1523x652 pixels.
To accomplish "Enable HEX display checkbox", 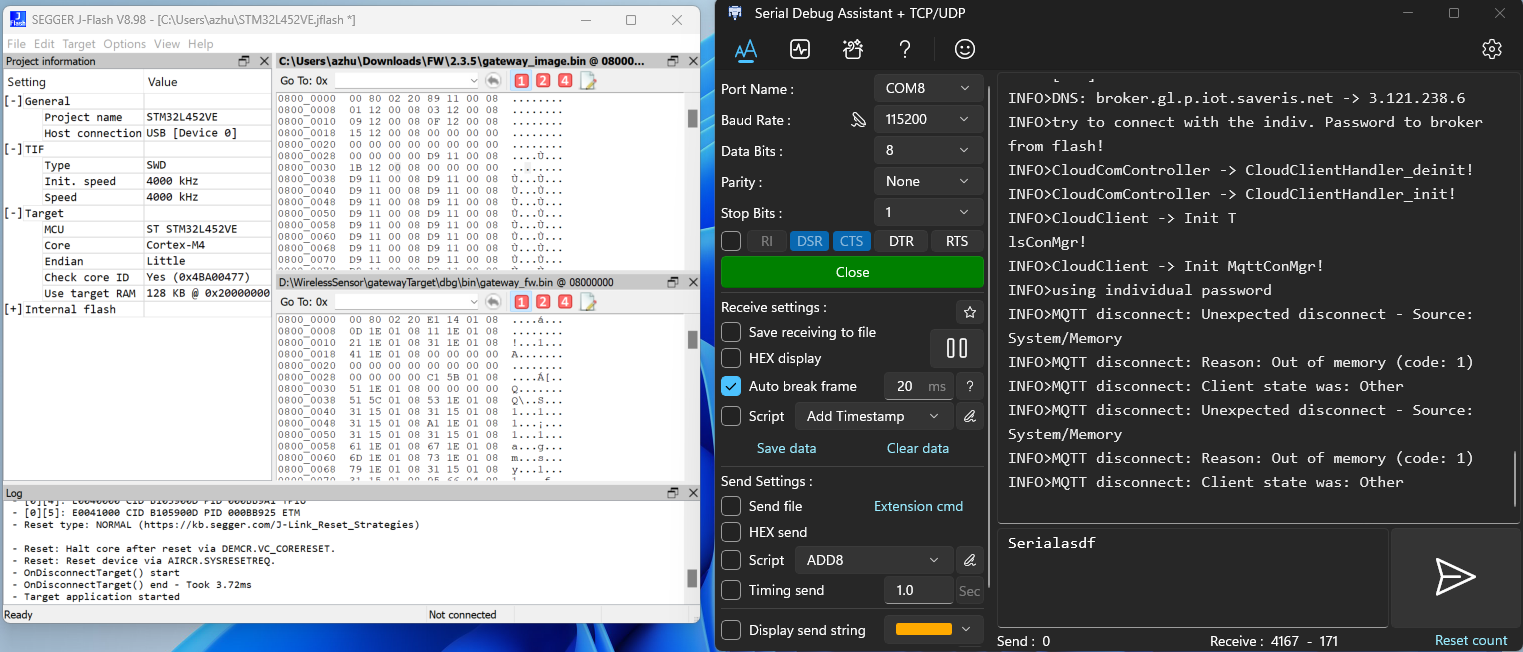I will click(731, 358).
